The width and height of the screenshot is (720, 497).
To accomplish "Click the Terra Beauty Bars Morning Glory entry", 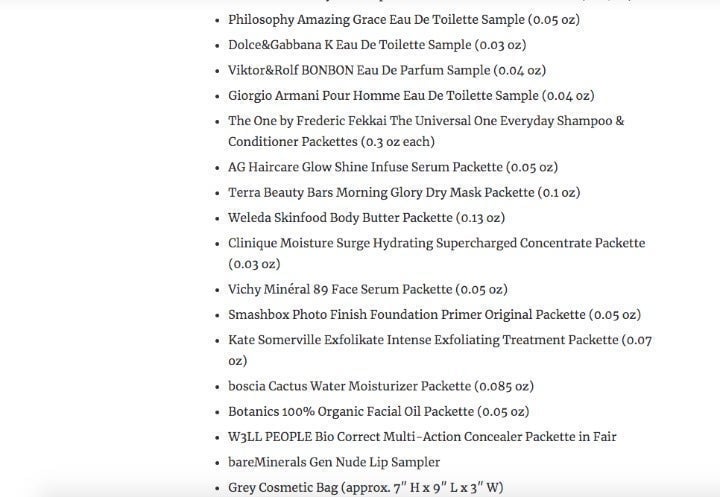I will tap(404, 192).
